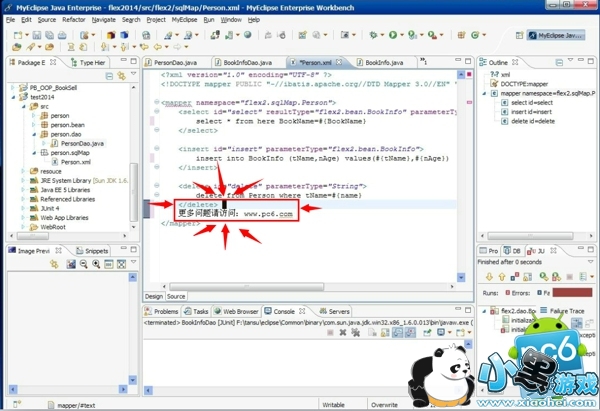Collapse the test2014 project node
This screenshot has height=411, width=600.
(13, 98)
